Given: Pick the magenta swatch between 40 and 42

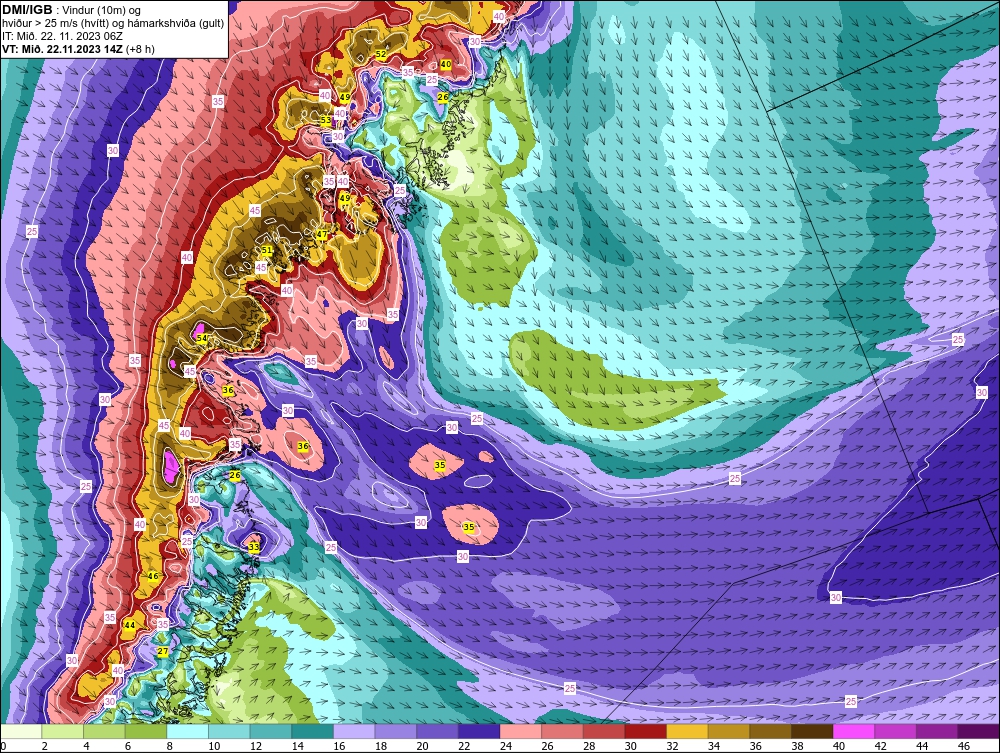Looking at the screenshot, I should pos(853,731).
